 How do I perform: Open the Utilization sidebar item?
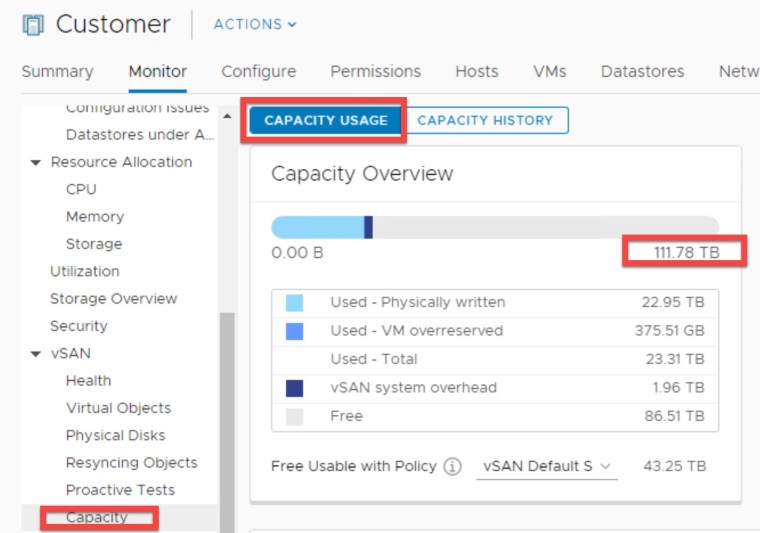[85, 271]
